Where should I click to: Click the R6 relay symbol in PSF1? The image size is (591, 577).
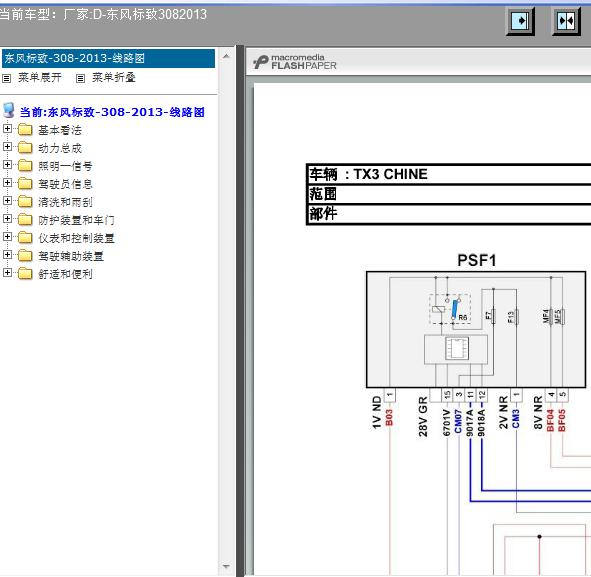pos(450,309)
